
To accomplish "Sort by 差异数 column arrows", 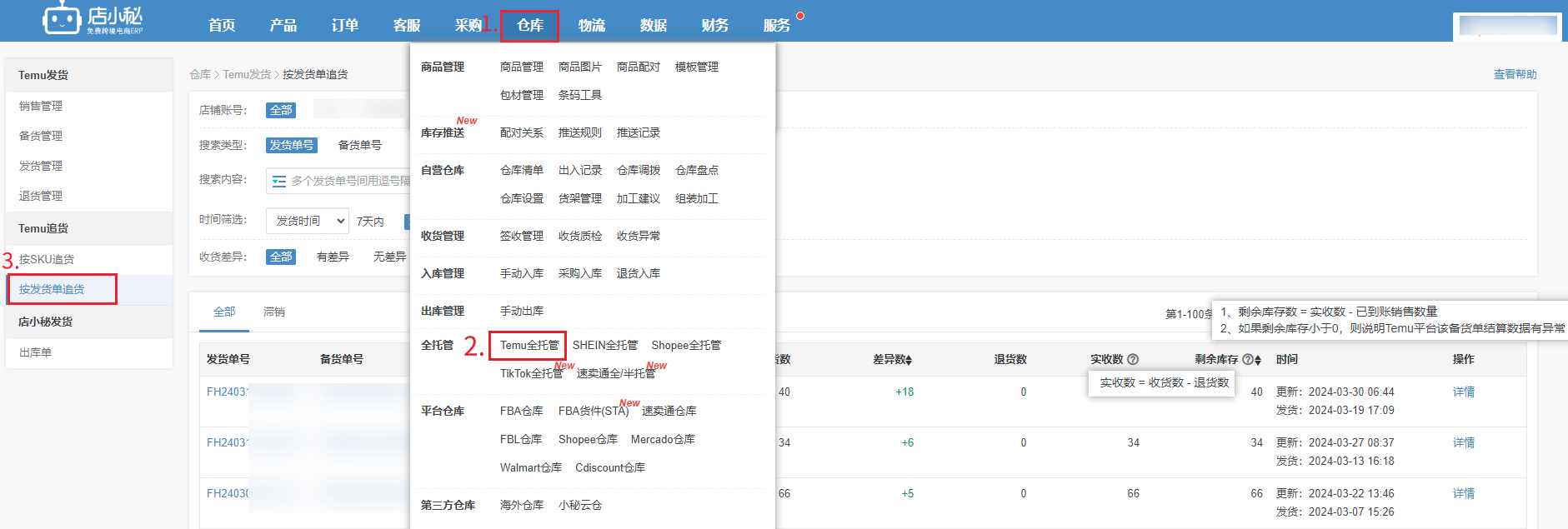I will [909, 360].
